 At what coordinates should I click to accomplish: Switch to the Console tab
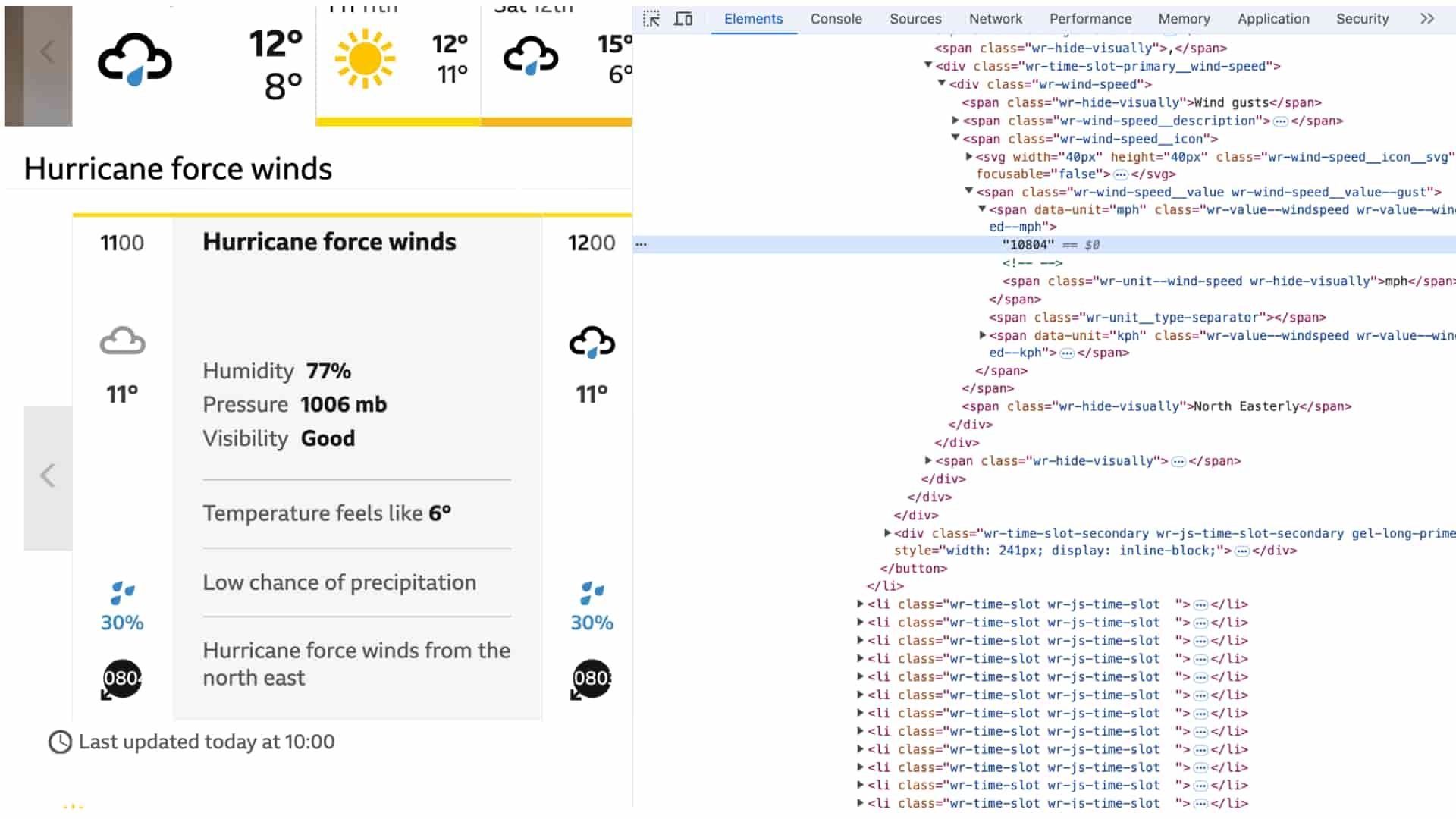click(836, 19)
